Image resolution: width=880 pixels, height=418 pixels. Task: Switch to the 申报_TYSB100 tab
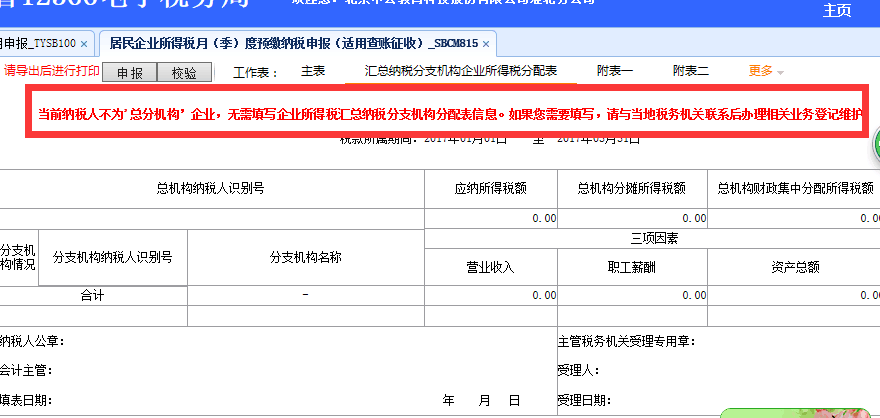point(38,44)
